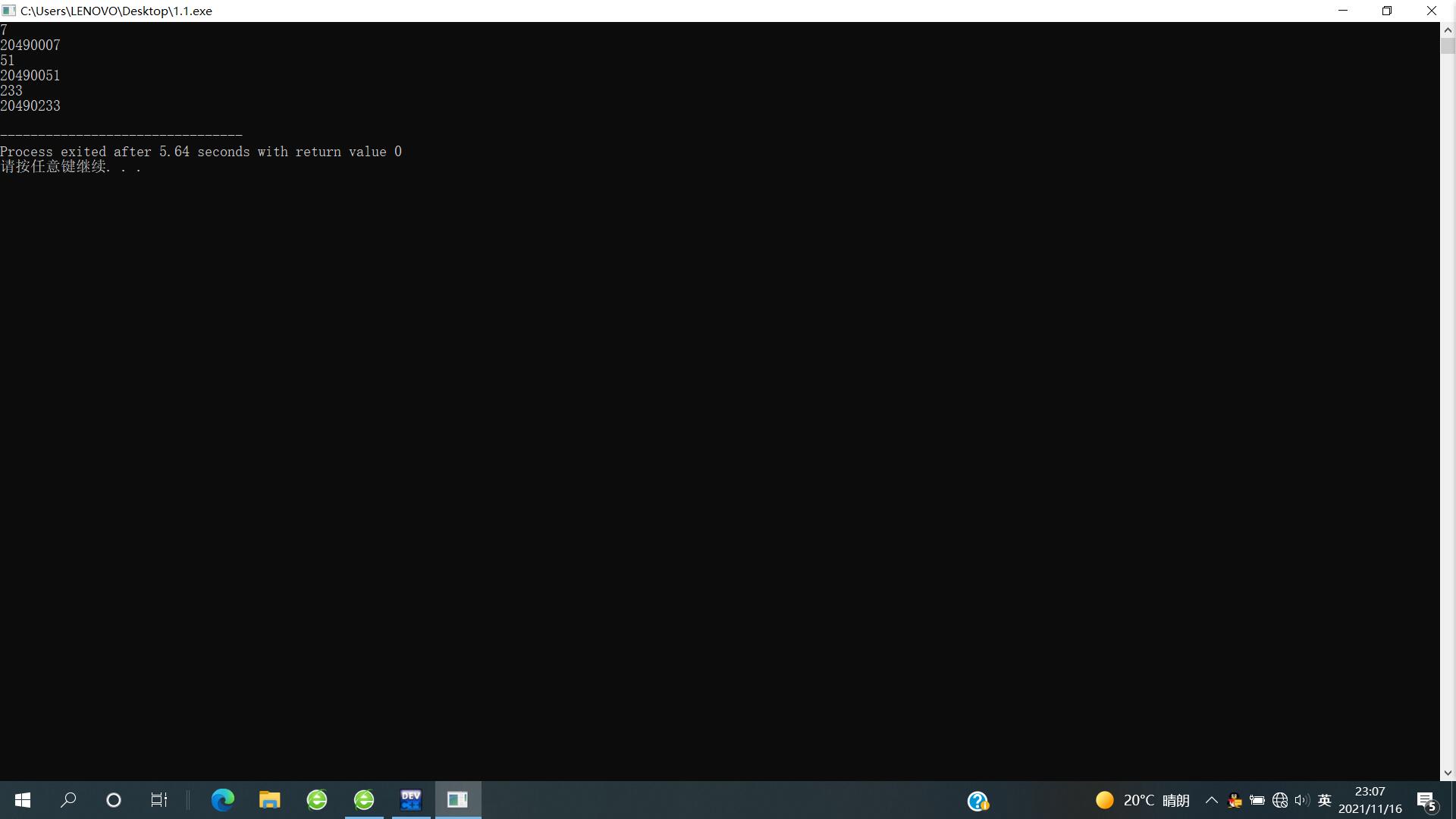
Task: Click the blue help question mark icon
Action: (x=977, y=801)
